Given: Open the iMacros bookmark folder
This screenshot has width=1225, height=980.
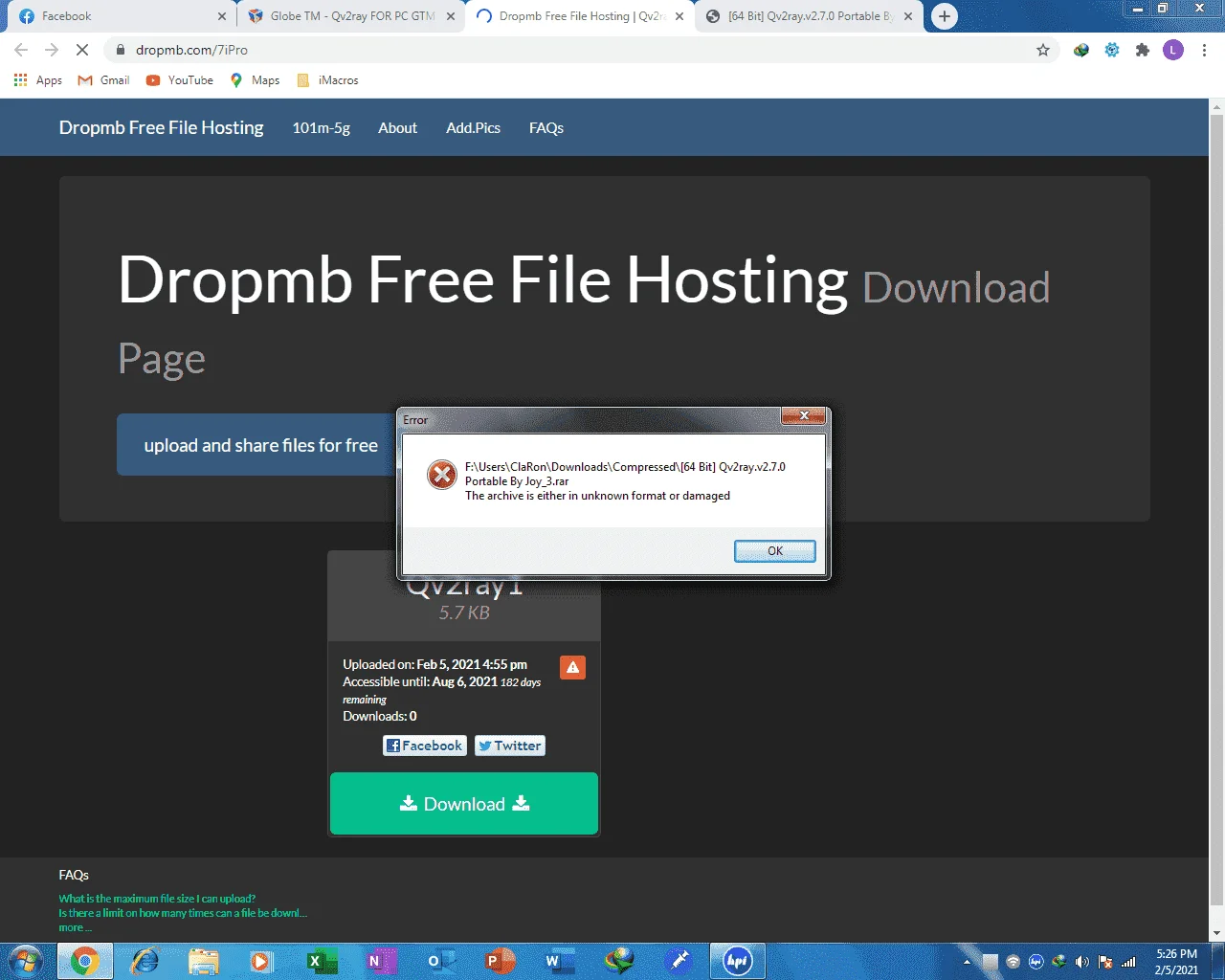Looking at the screenshot, I should 328,80.
